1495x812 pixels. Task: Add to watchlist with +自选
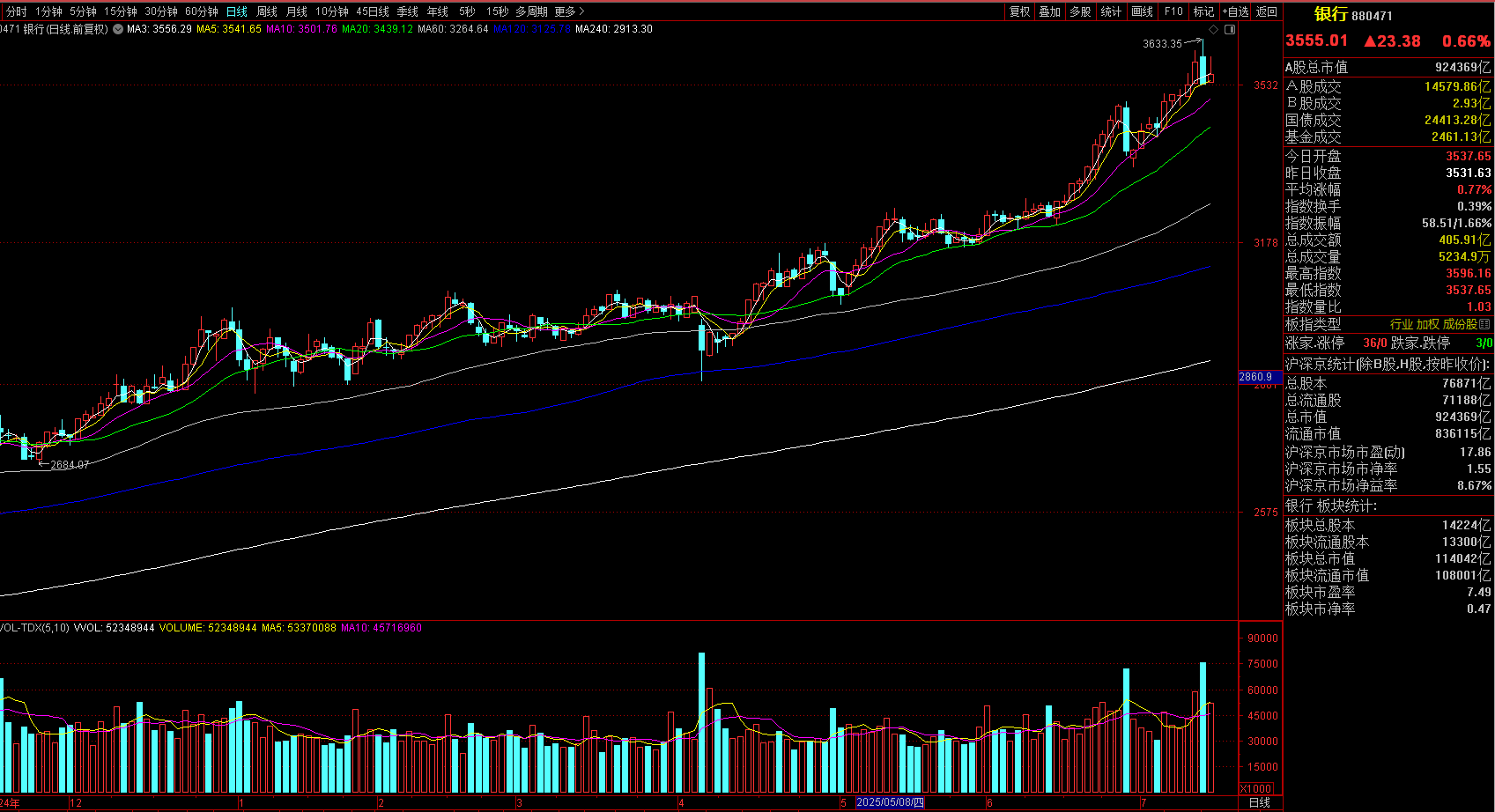(x=1235, y=11)
